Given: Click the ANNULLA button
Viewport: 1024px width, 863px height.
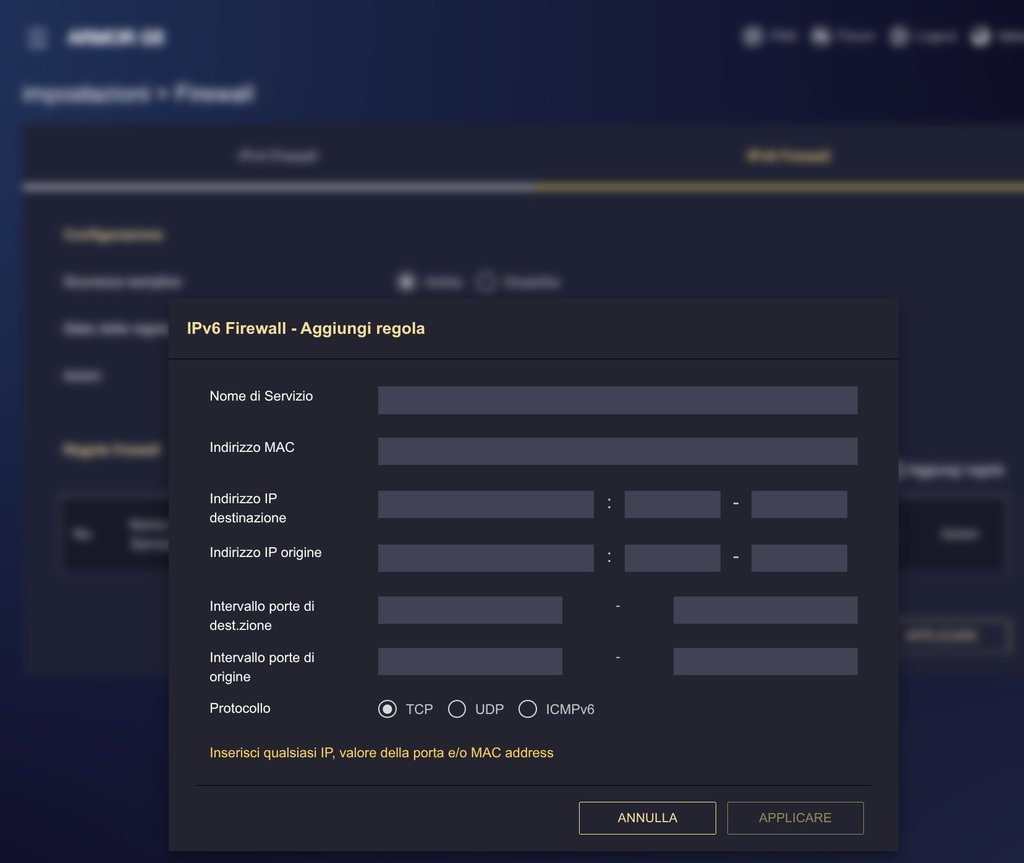Looking at the screenshot, I should (647, 818).
